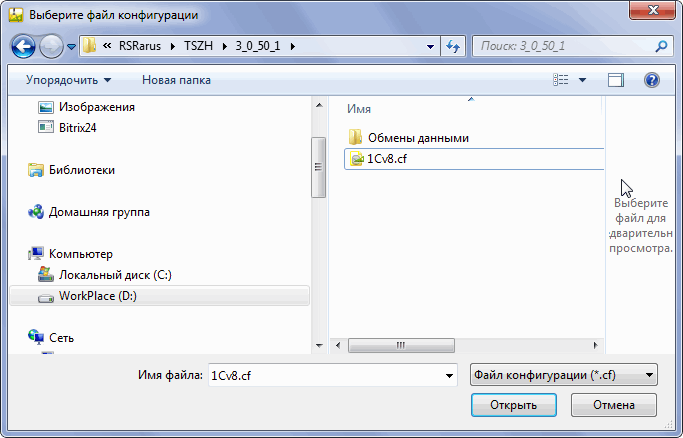Create a folder with Новая папка
683x438 pixels.
click(176, 80)
